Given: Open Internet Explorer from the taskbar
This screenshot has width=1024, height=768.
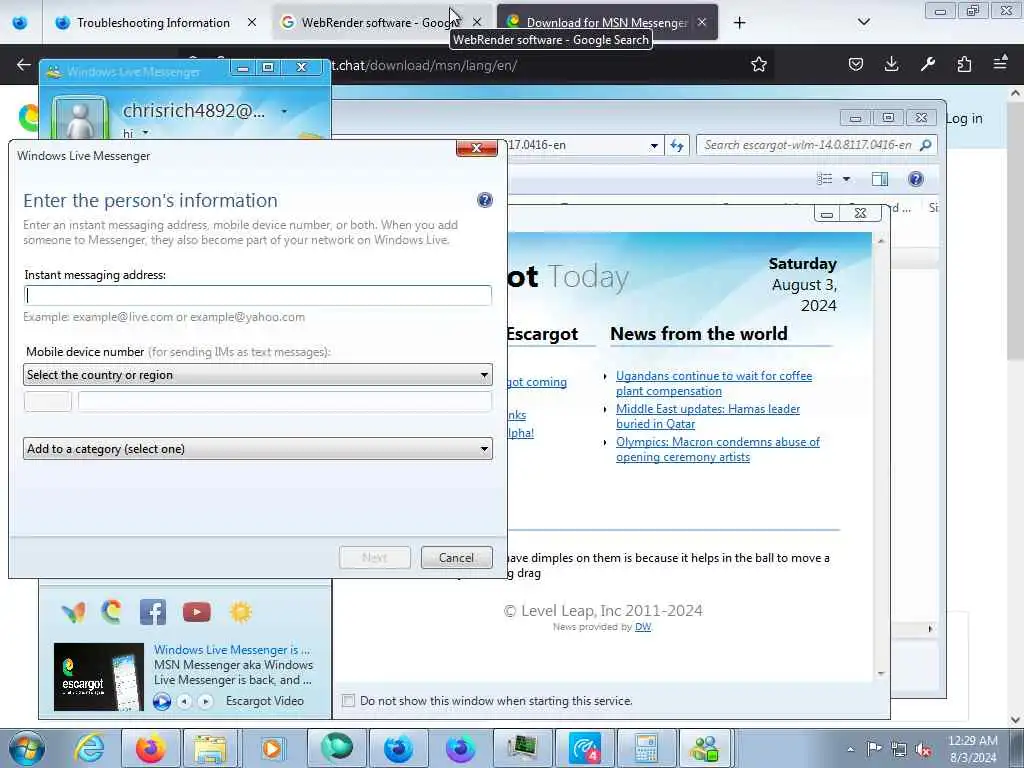Looking at the screenshot, I should pyautogui.click(x=89, y=748).
